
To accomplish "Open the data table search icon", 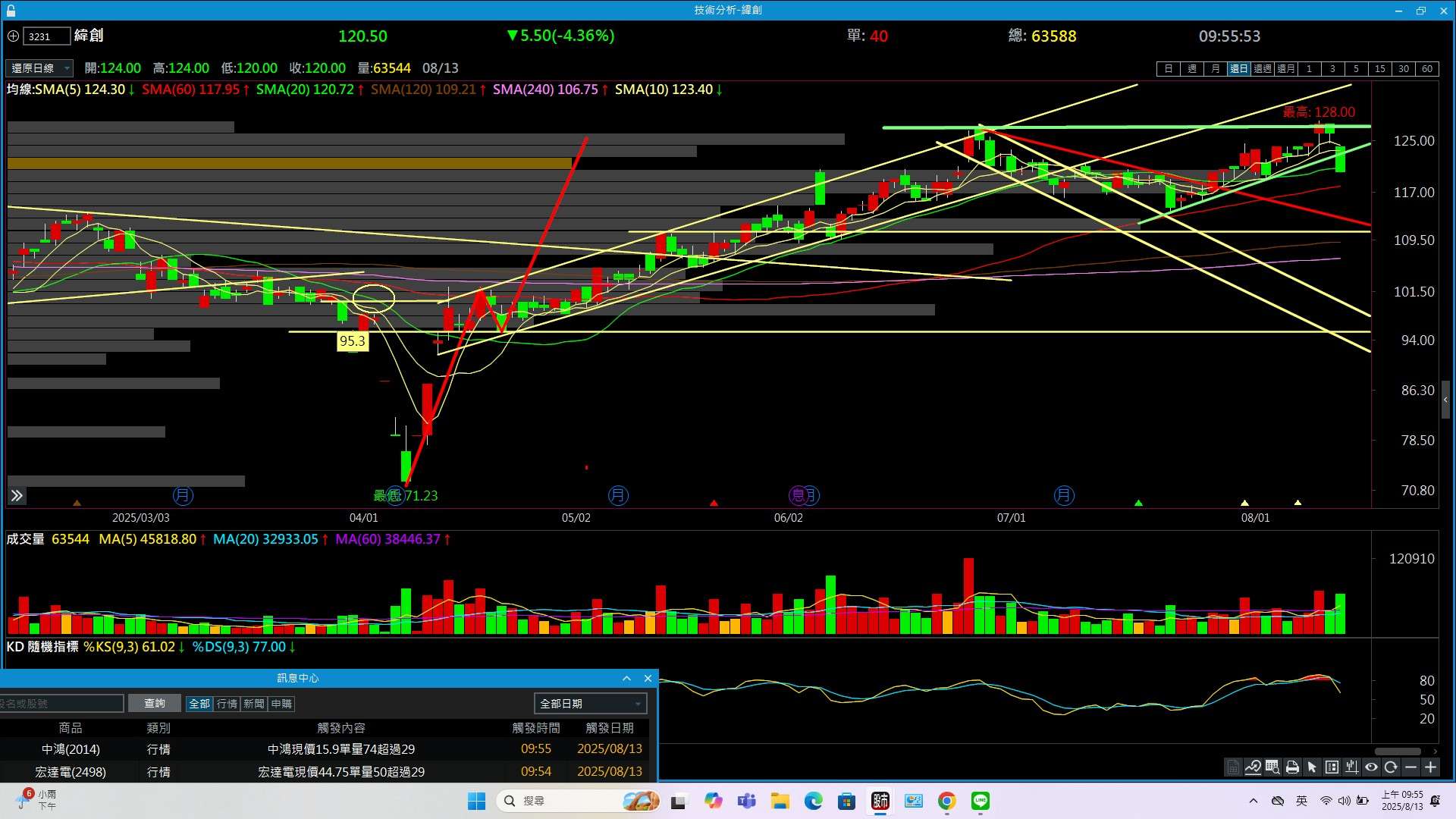I will point(1272,767).
